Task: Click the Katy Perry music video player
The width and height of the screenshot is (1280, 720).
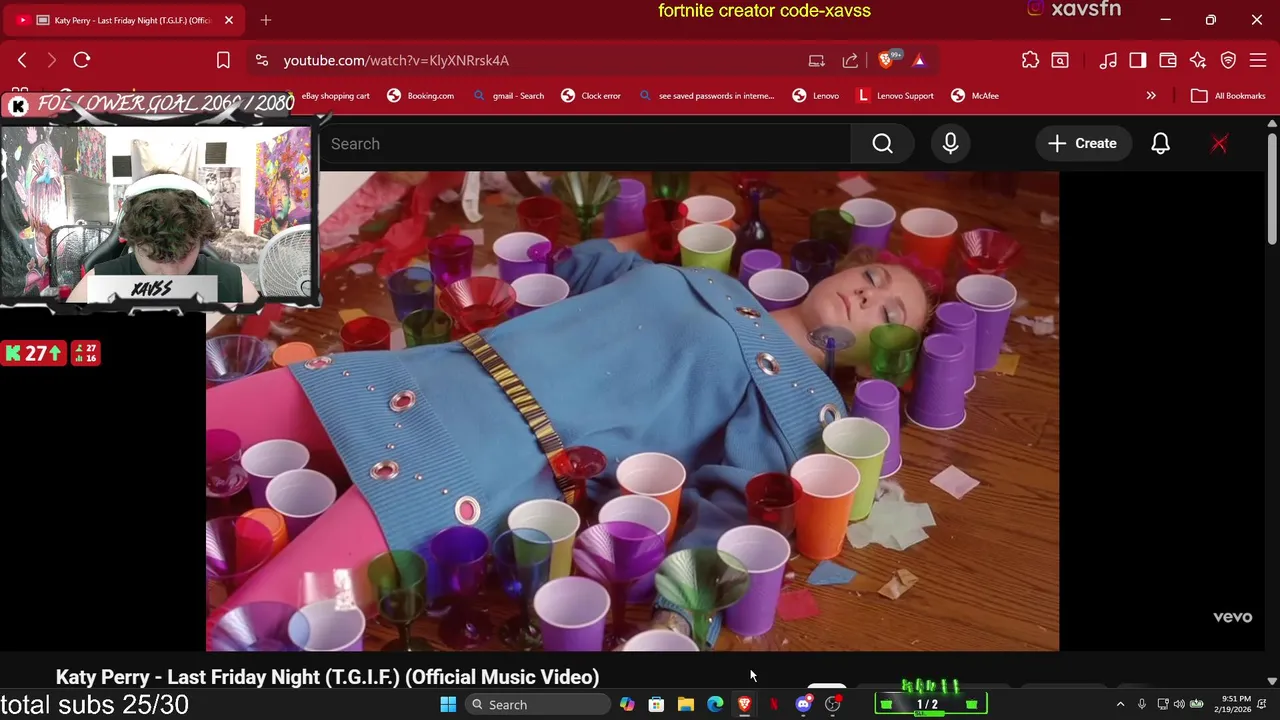Action: (632, 411)
